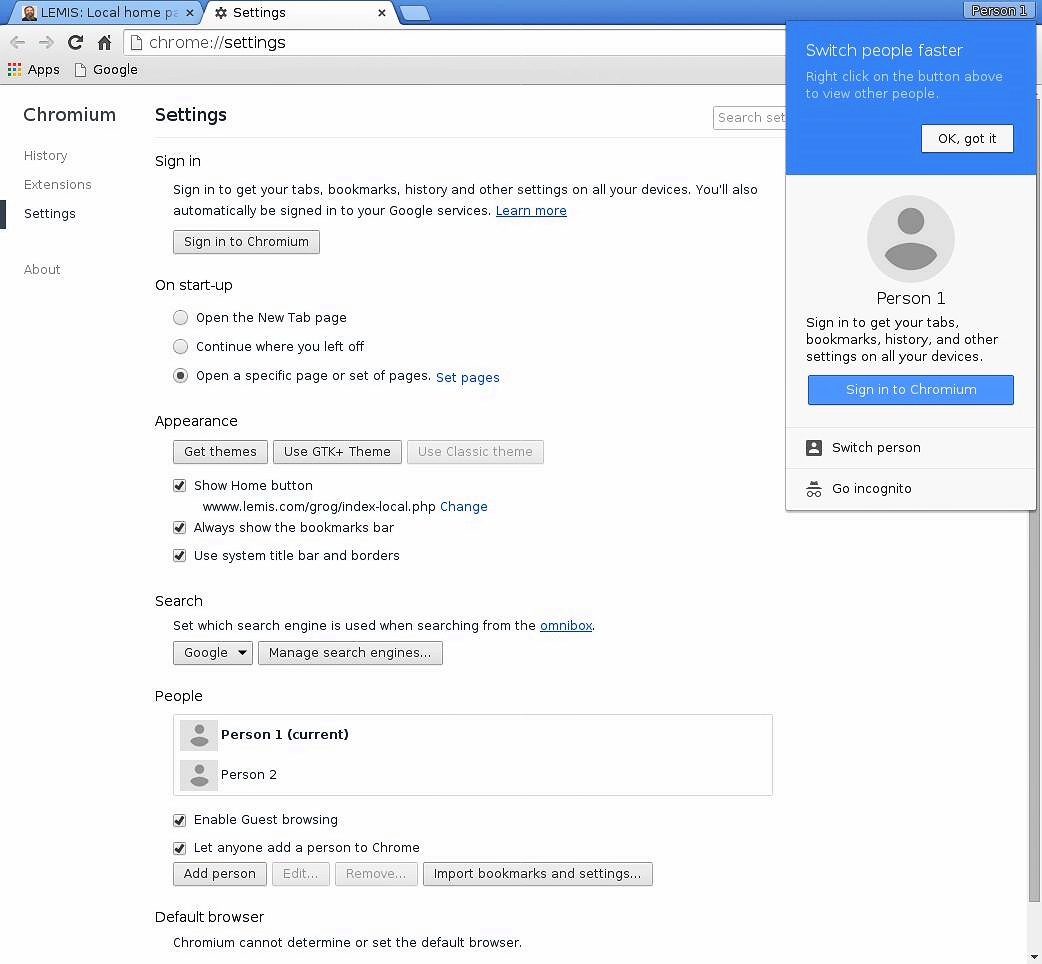Uncheck Always show the bookmarks bar
This screenshot has height=964, width=1042.
(x=180, y=528)
